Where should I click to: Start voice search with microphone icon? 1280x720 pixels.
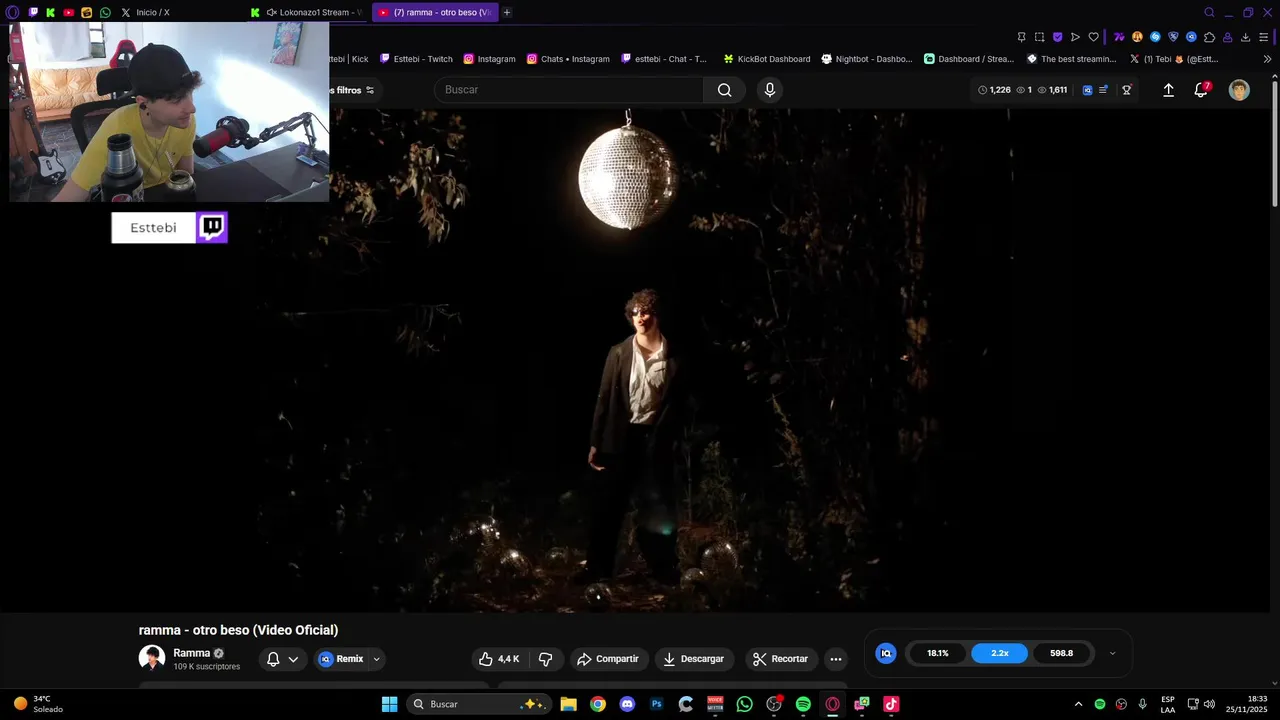coord(769,90)
